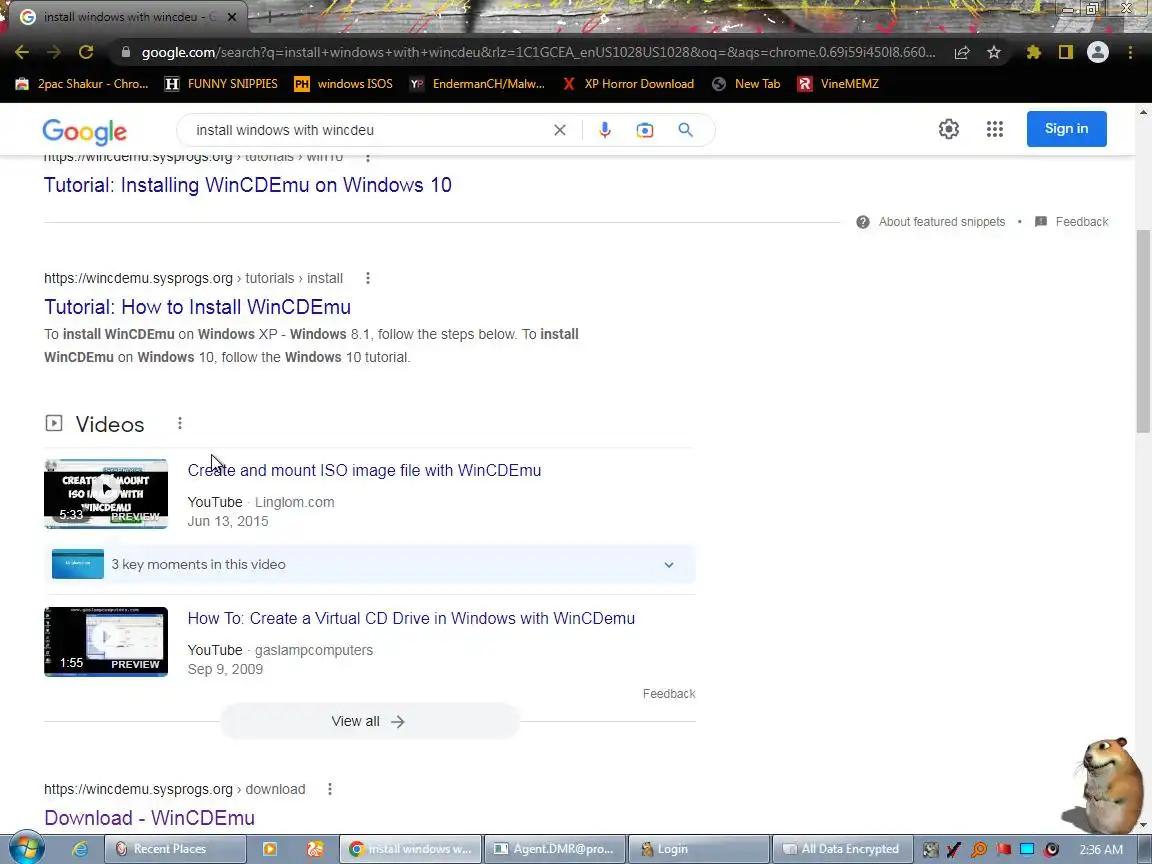The width and height of the screenshot is (1152, 864).
Task: Click the Chrome address bar URL
Action: click(x=539, y=52)
